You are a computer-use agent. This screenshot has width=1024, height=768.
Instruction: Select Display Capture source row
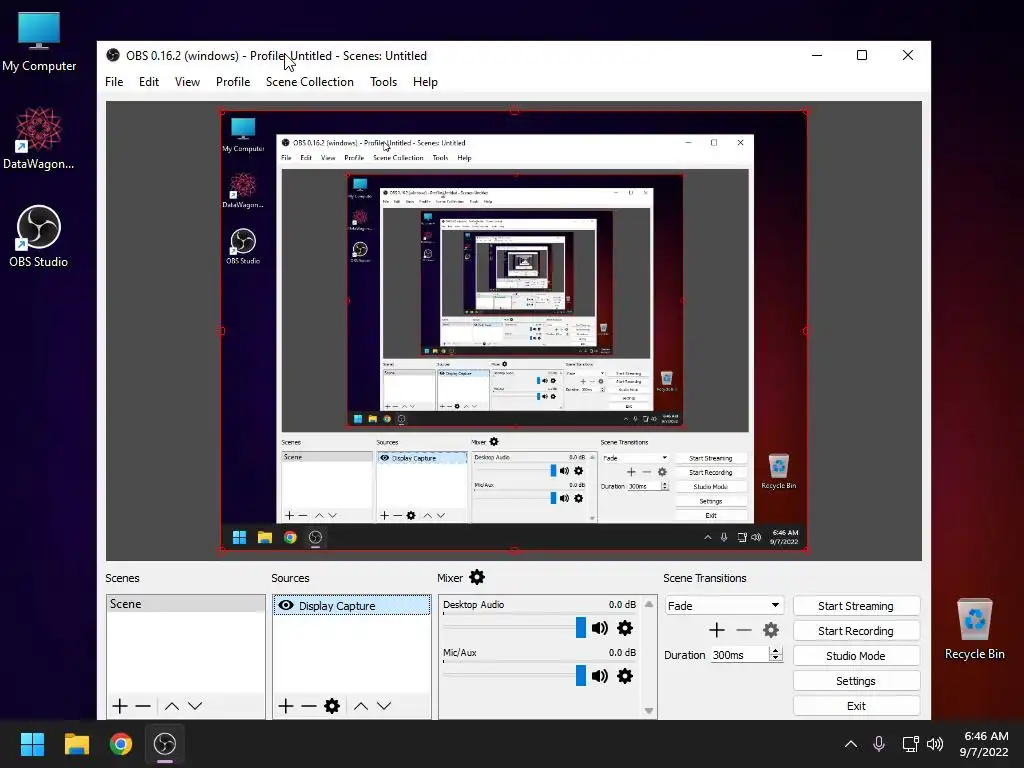point(352,605)
